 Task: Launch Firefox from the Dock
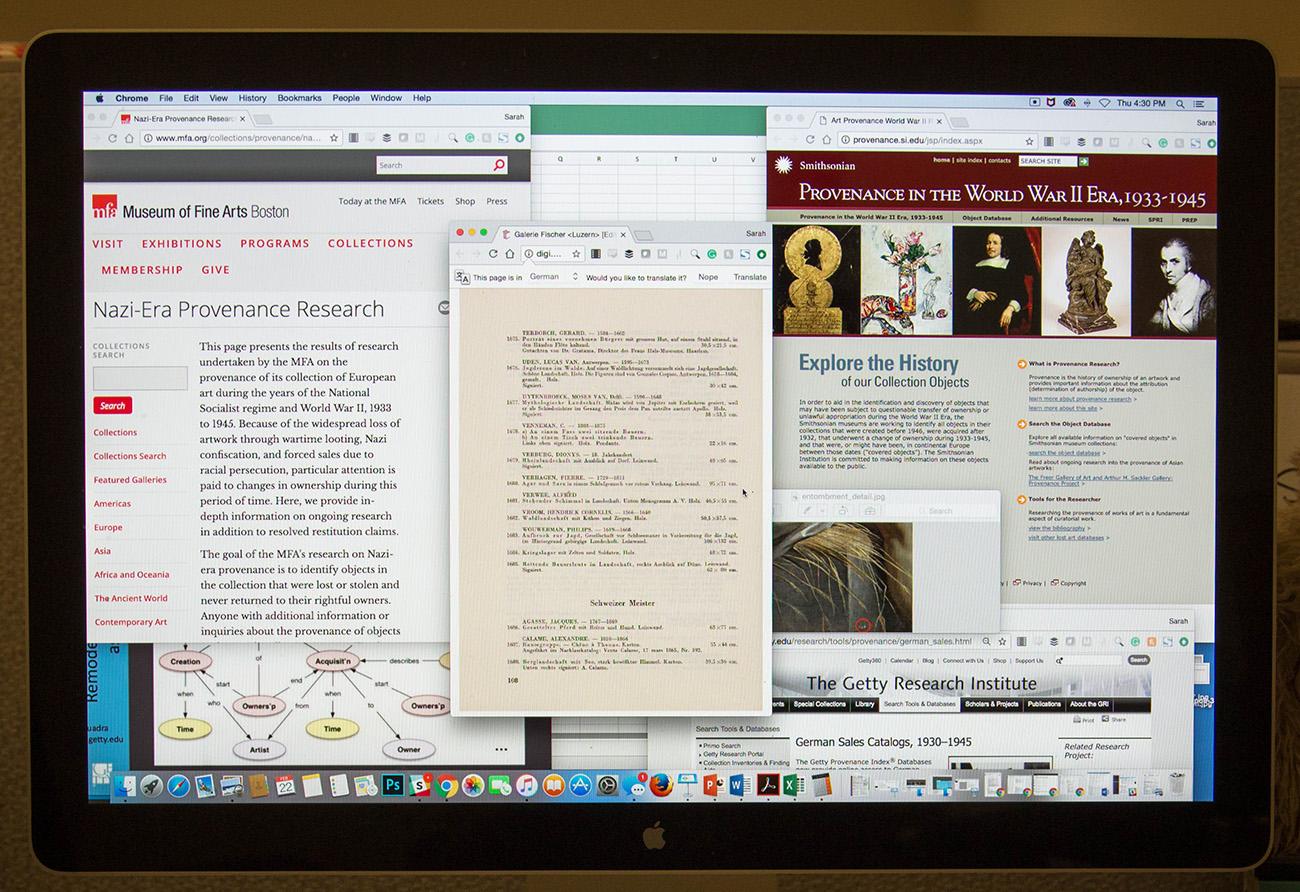point(661,785)
